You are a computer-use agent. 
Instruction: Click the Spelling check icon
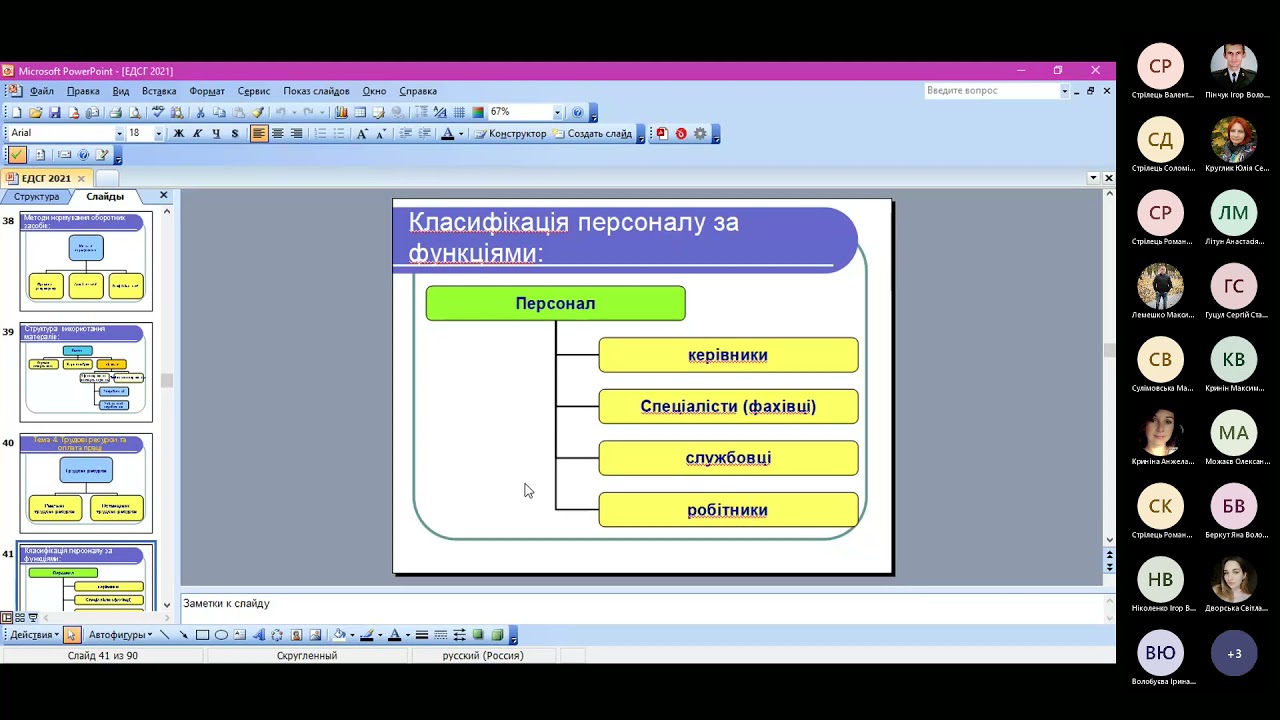click(x=159, y=112)
